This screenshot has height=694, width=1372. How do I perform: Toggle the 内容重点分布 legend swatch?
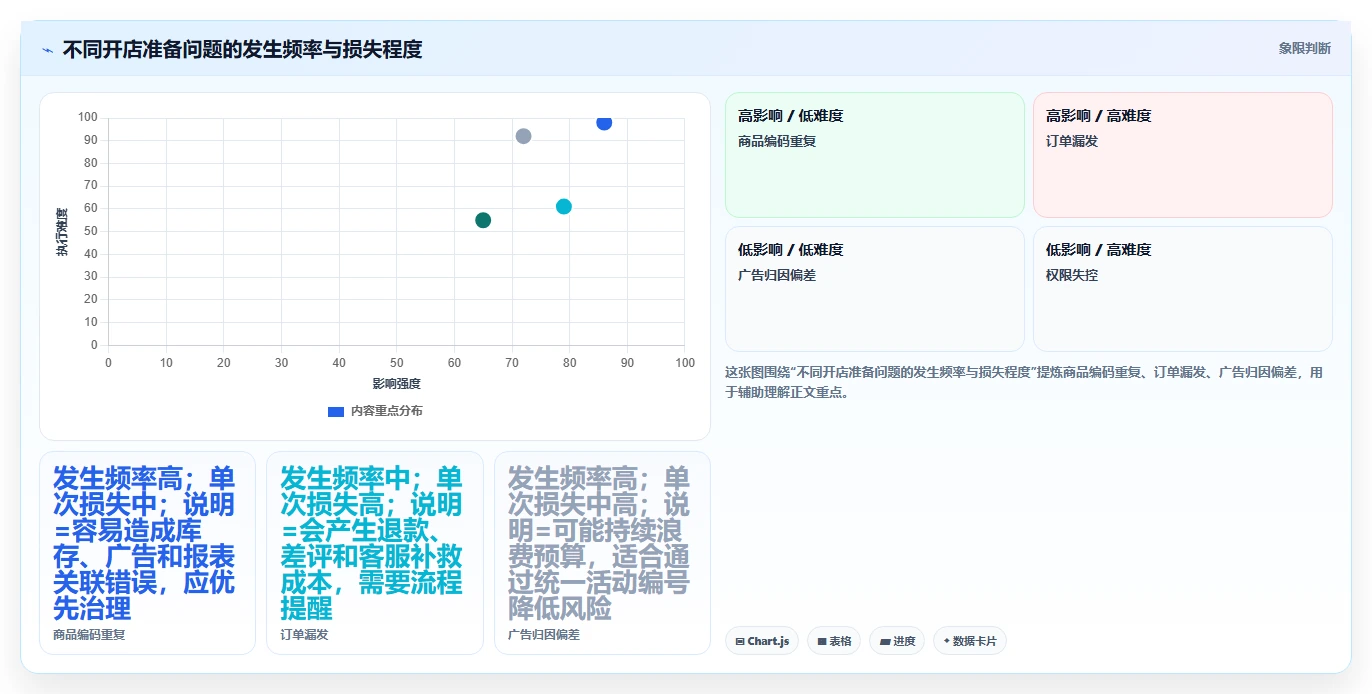[336, 411]
